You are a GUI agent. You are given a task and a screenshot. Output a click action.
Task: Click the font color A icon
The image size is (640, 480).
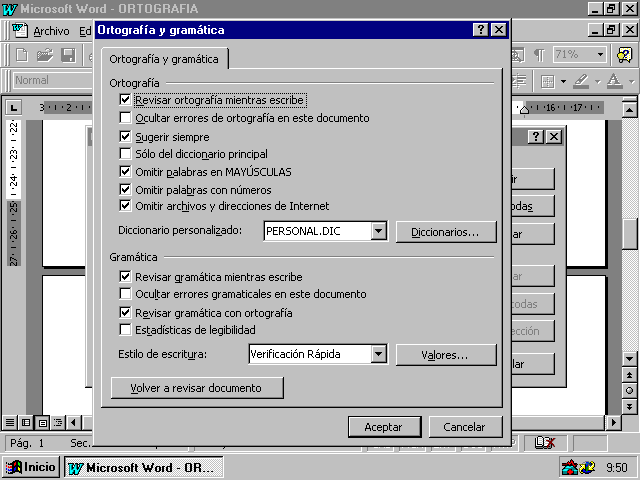[x=615, y=81]
